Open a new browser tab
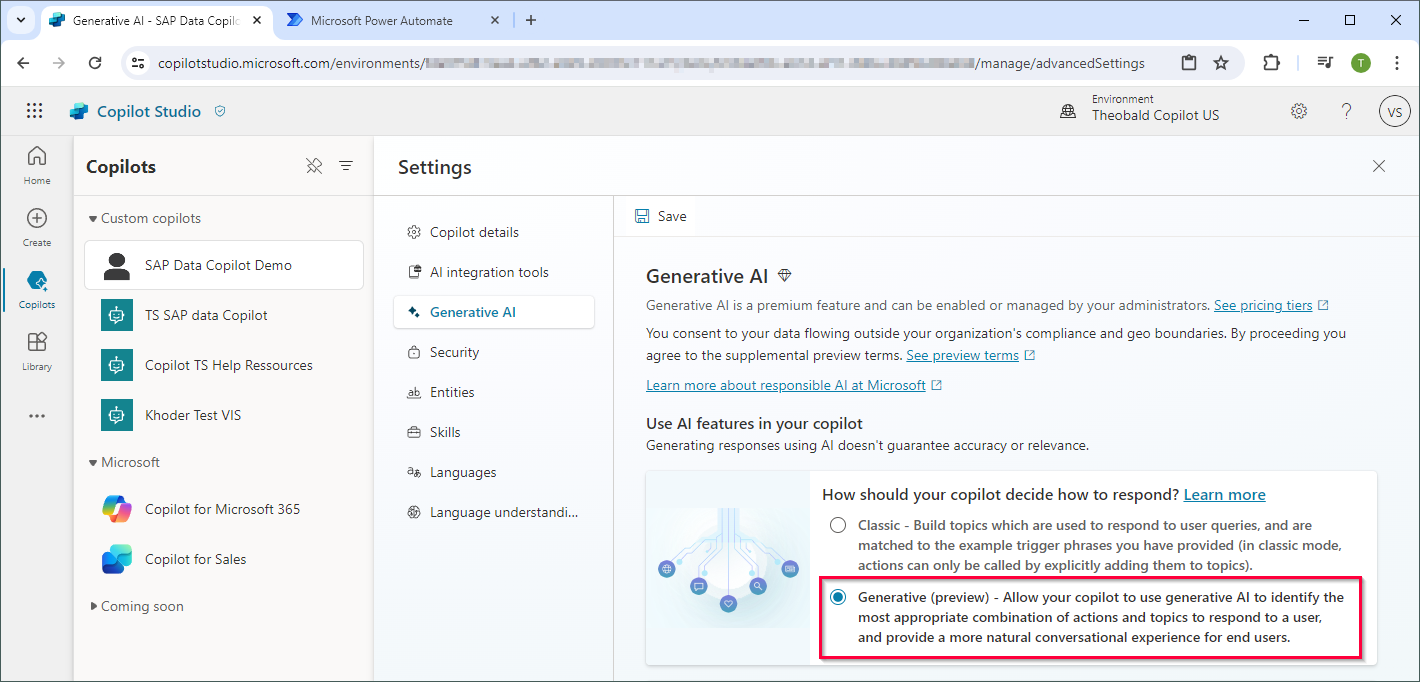The height and width of the screenshot is (682, 1420). [531, 20]
